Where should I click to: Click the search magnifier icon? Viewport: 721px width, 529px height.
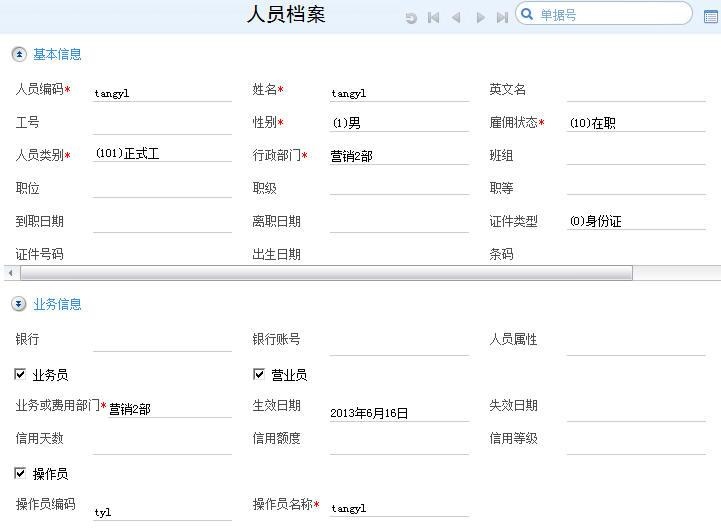[x=527, y=14]
